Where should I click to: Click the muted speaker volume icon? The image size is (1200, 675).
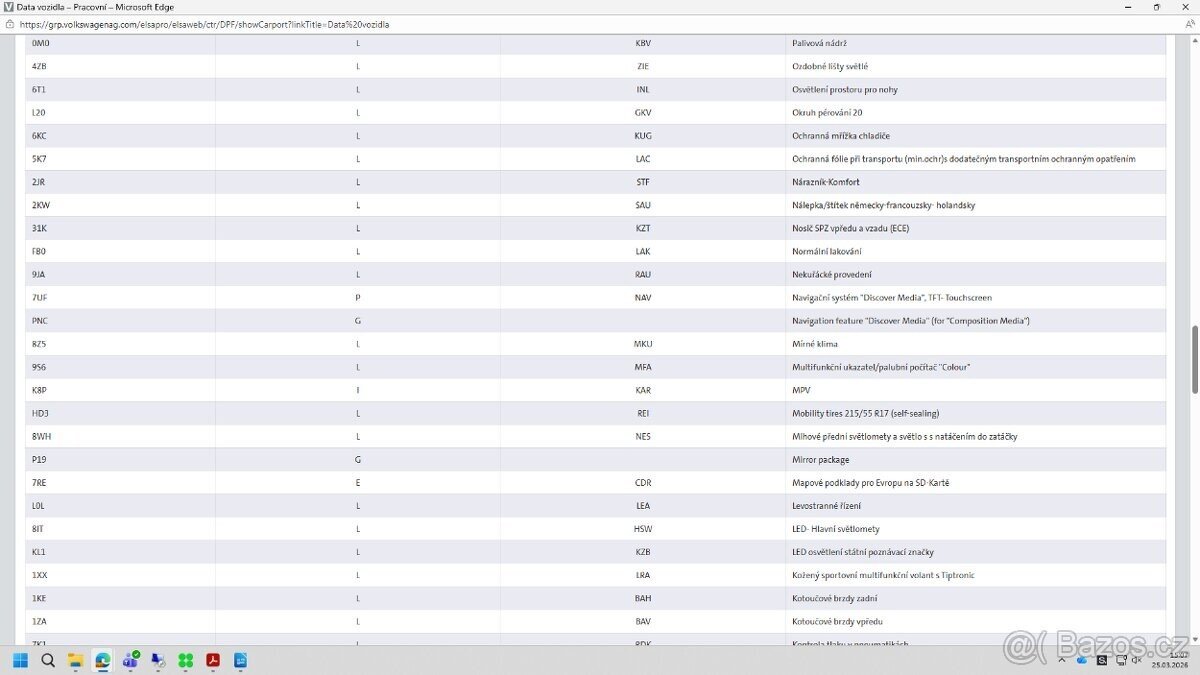tap(1137, 660)
